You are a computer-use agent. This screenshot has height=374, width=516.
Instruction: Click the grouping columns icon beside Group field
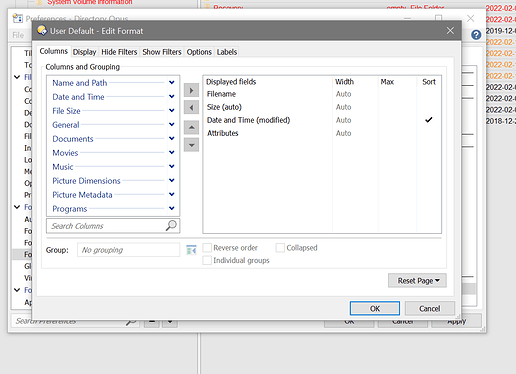[191, 250]
